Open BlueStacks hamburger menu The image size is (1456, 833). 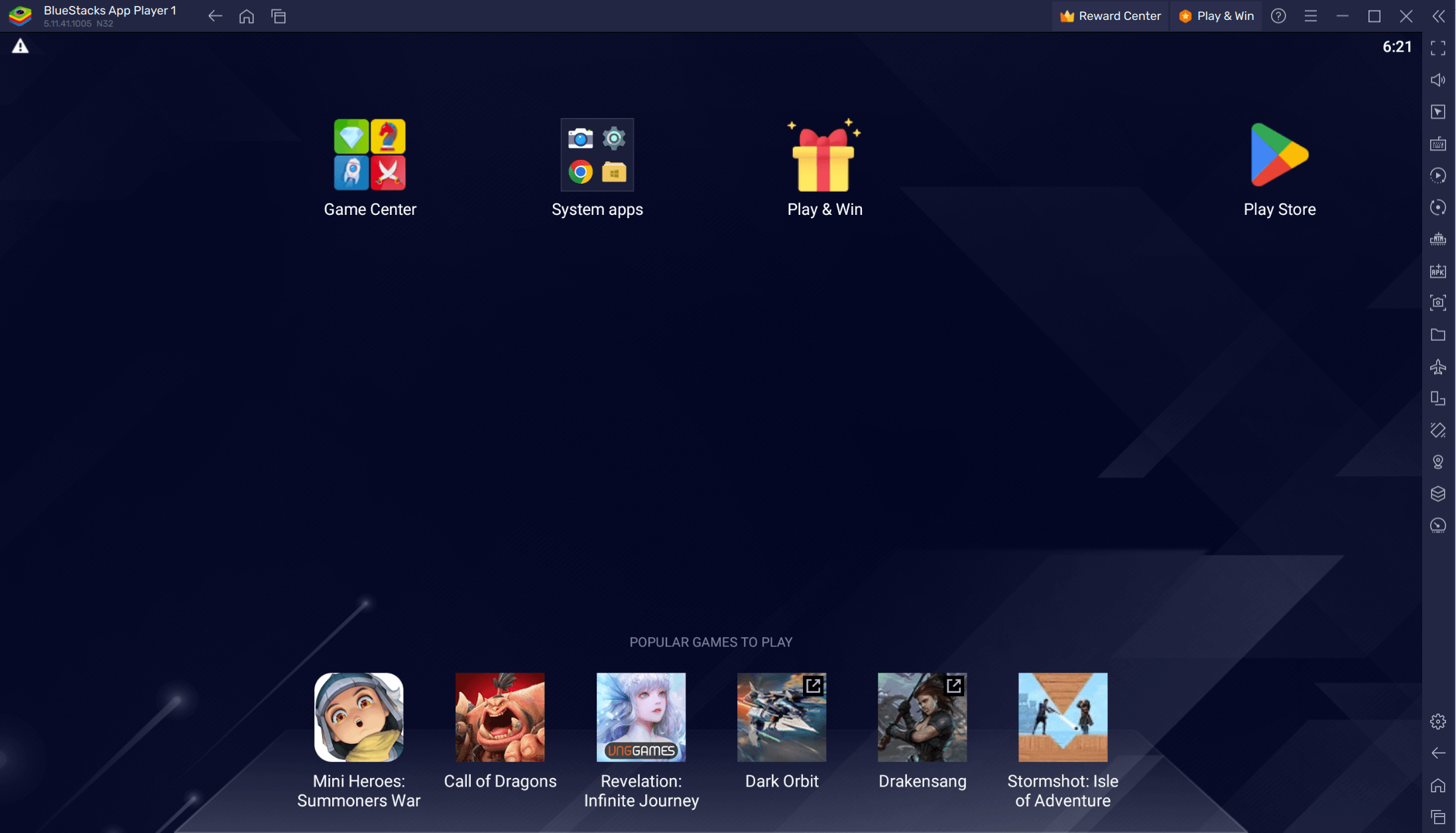pos(1310,15)
